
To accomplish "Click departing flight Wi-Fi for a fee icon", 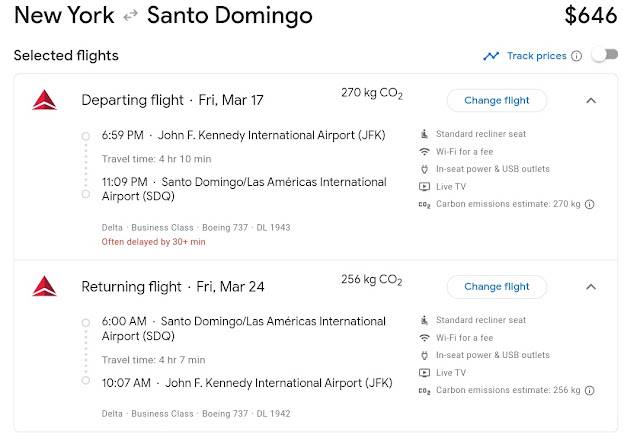I will click(424, 151).
